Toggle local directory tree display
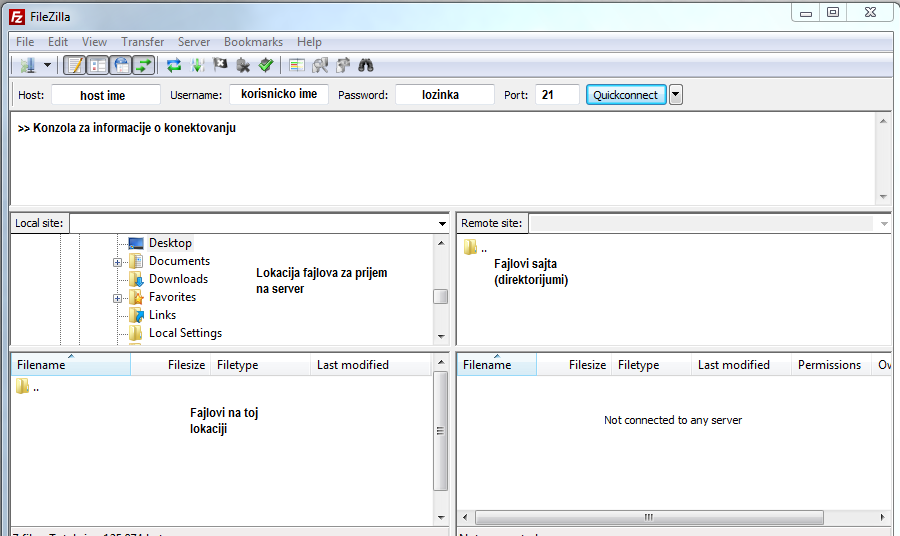The image size is (900, 536). (98, 65)
